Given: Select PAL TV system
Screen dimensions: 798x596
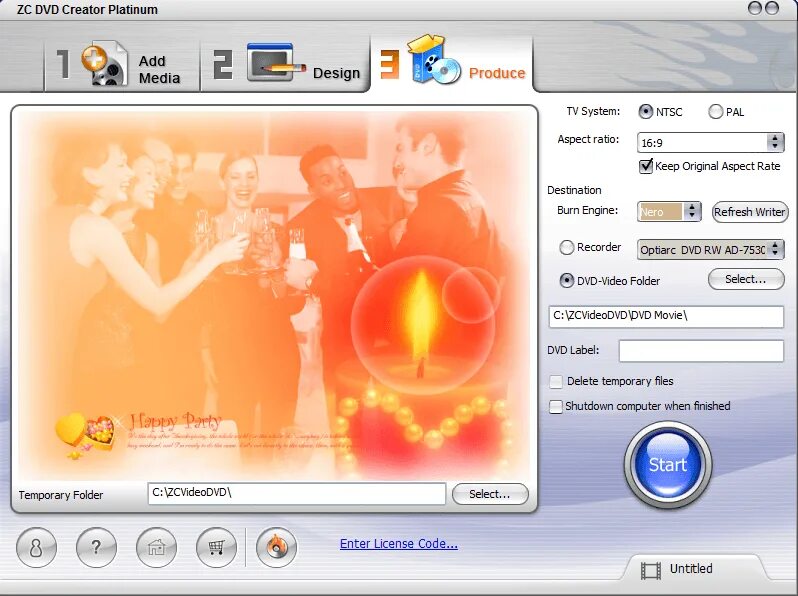Looking at the screenshot, I should pyautogui.click(x=716, y=111).
